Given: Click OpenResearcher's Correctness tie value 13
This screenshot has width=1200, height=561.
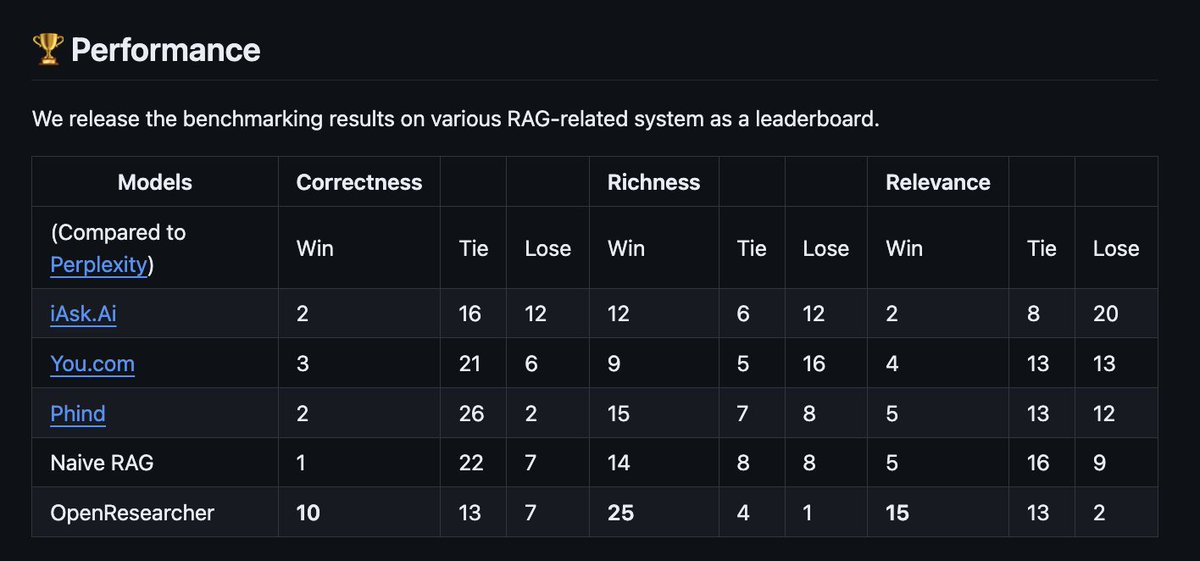Looking at the screenshot, I should [469, 513].
